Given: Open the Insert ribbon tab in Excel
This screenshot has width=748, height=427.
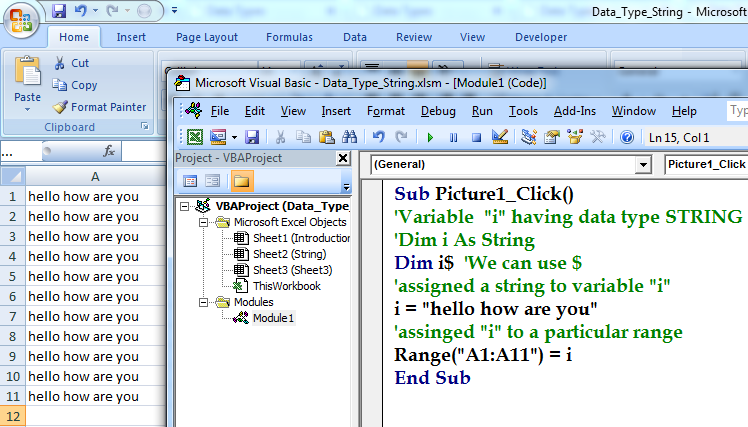Looking at the screenshot, I should (131, 37).
